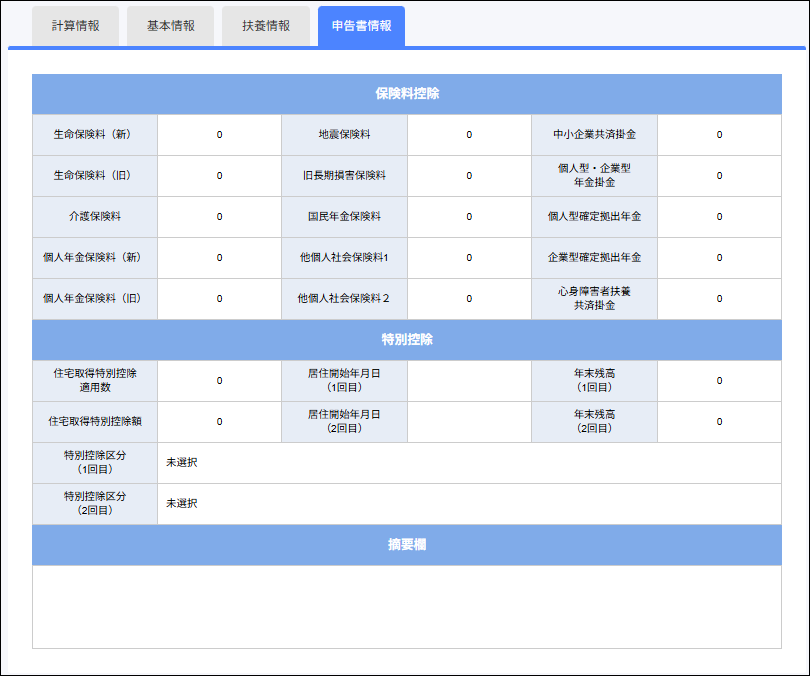This screenshot has width=810, height=676.
Task: Click the 個人型・企業型年金掛金 field
Action: 719,174
